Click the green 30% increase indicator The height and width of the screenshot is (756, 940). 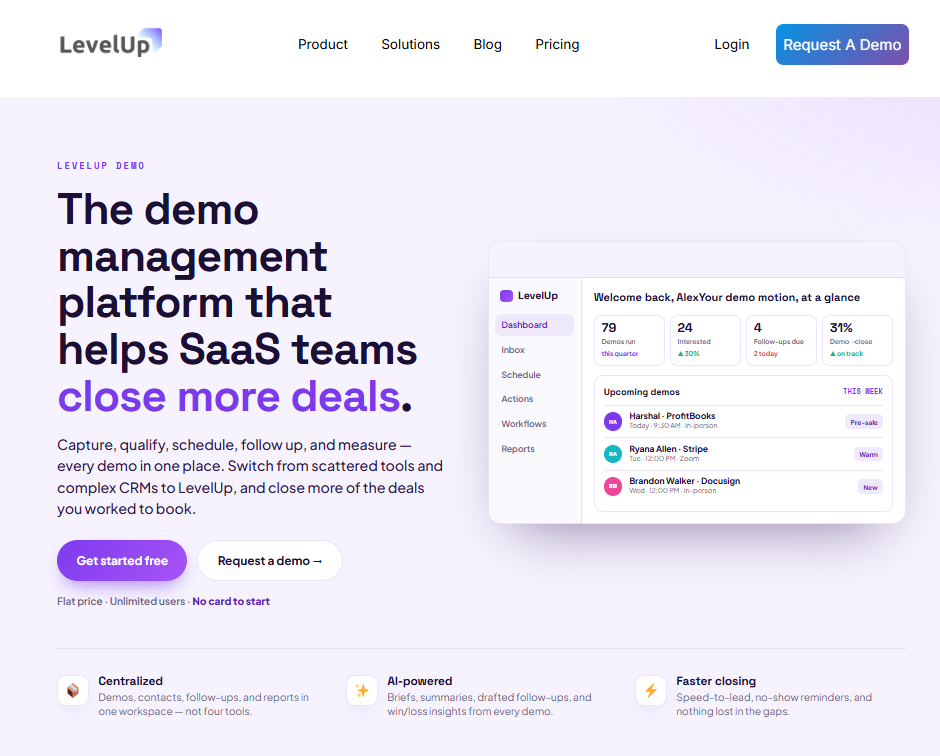coord(689,354)
